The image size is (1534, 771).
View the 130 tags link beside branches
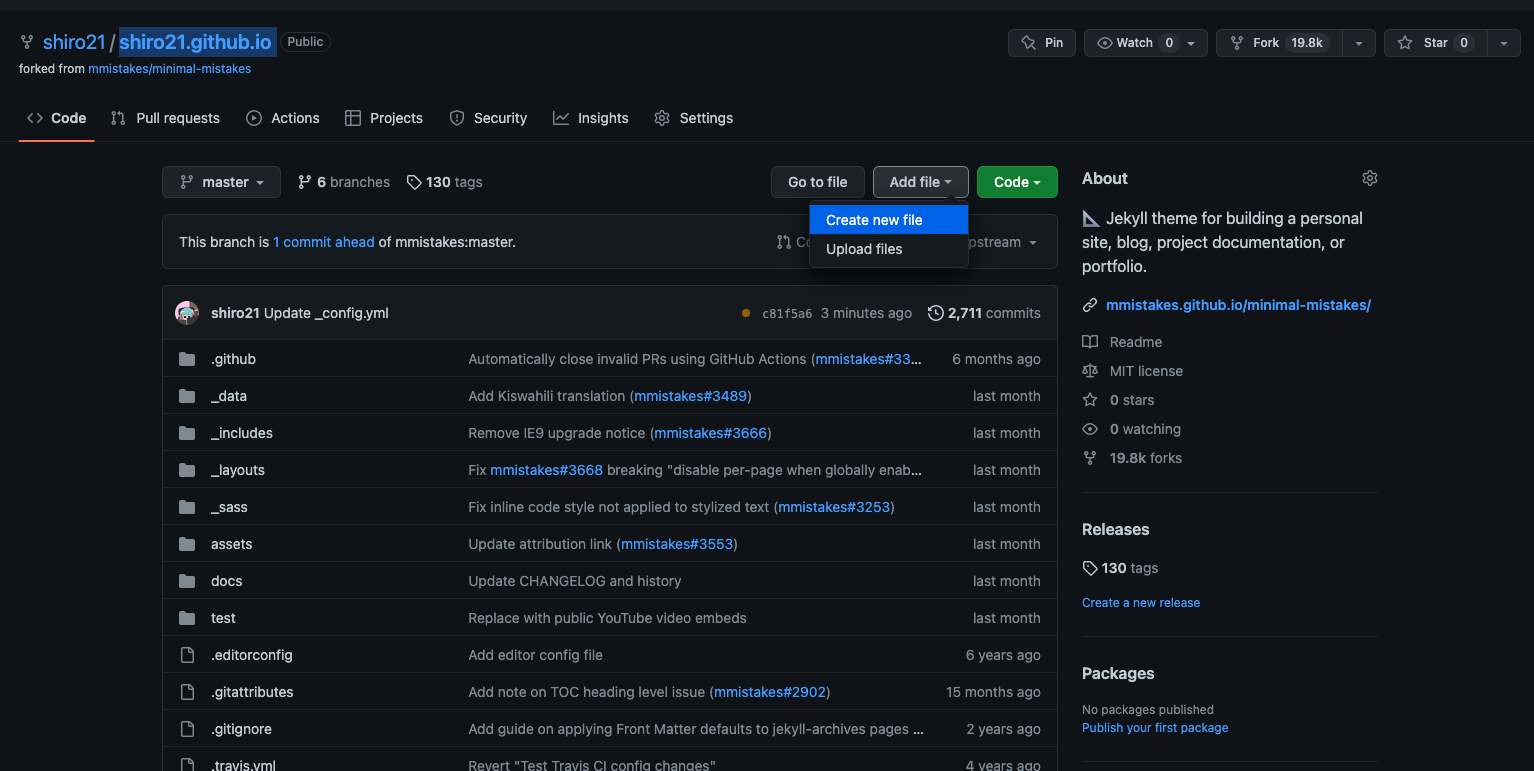click(445, 182)
